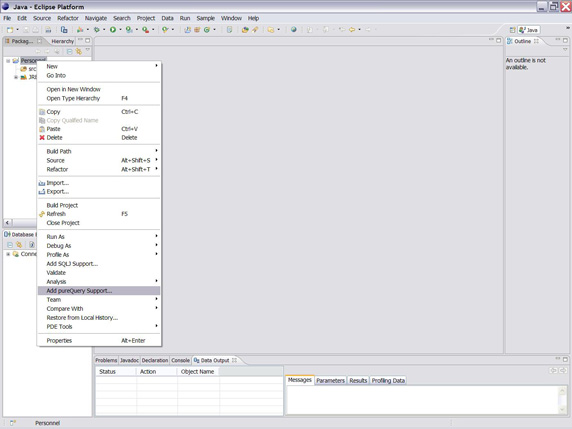Click the New Java Class green icon
The width and height of the screenshot is (572, 429).
coord(207,30)
